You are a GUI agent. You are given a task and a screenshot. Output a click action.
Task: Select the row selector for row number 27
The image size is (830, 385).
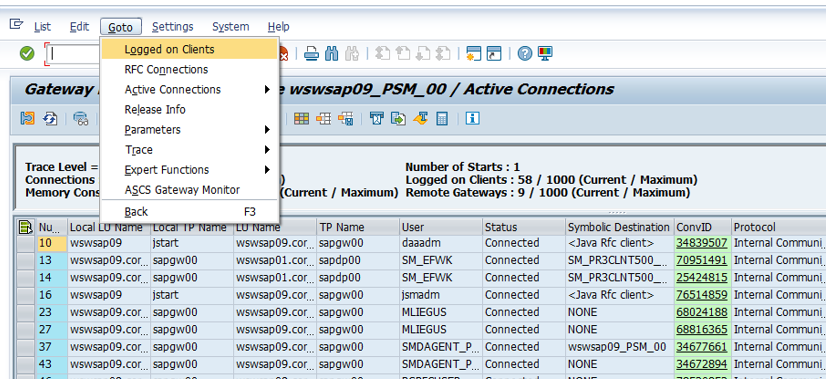coord(26,330)
